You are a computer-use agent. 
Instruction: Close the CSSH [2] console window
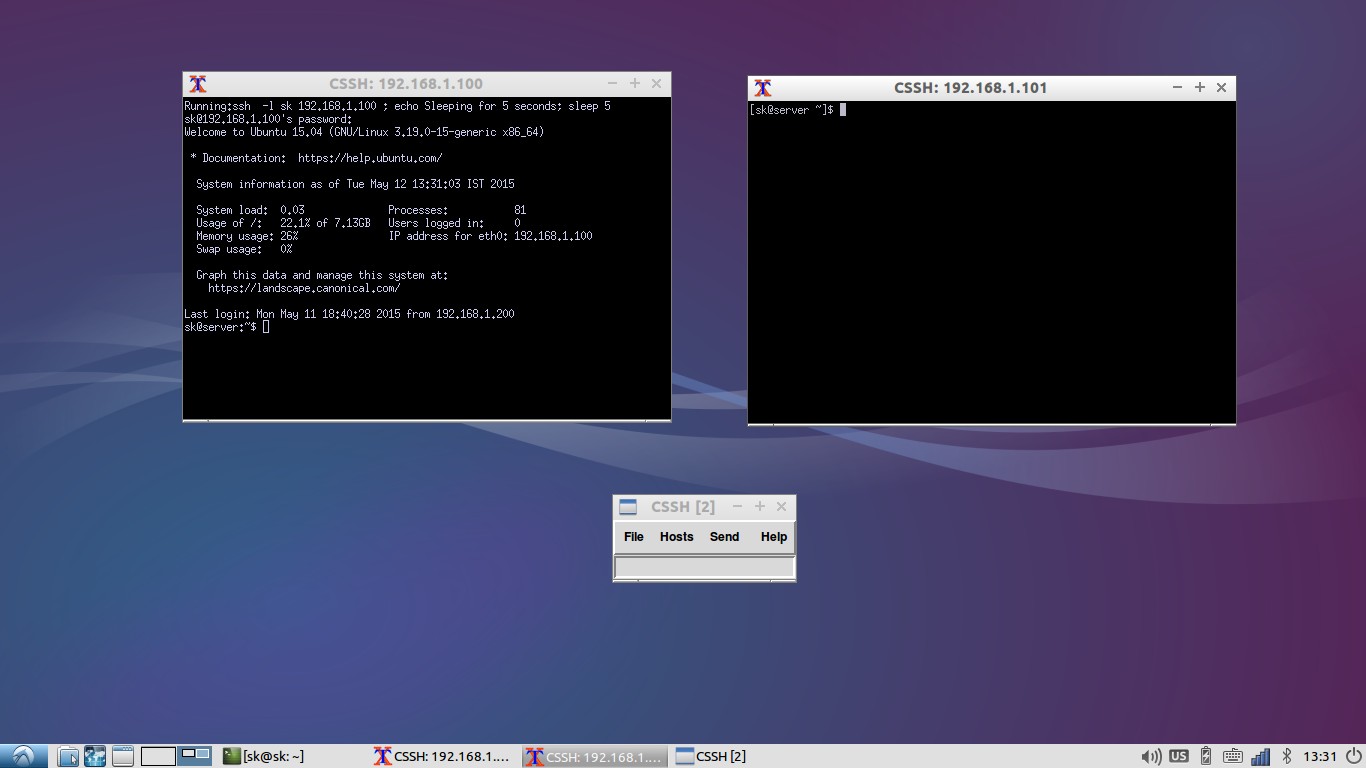[782, 507]
